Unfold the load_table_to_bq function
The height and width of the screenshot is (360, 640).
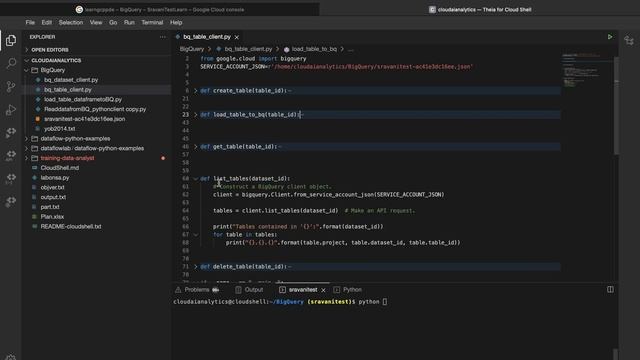coord(196,115)
